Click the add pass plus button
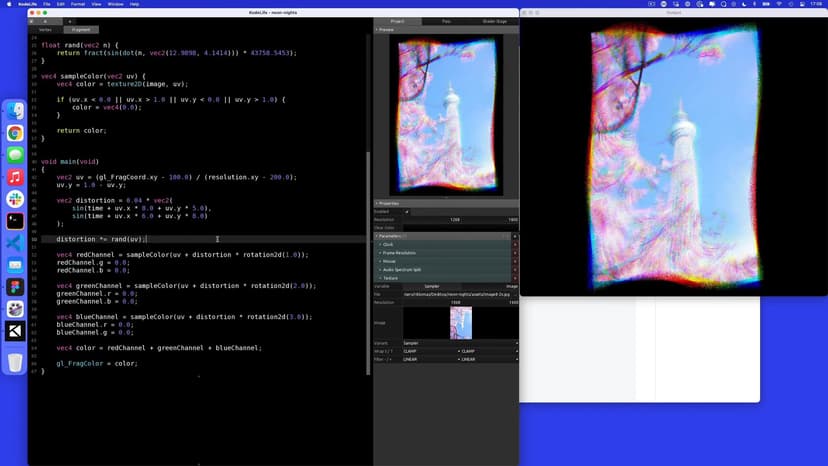 coord(70,21)
